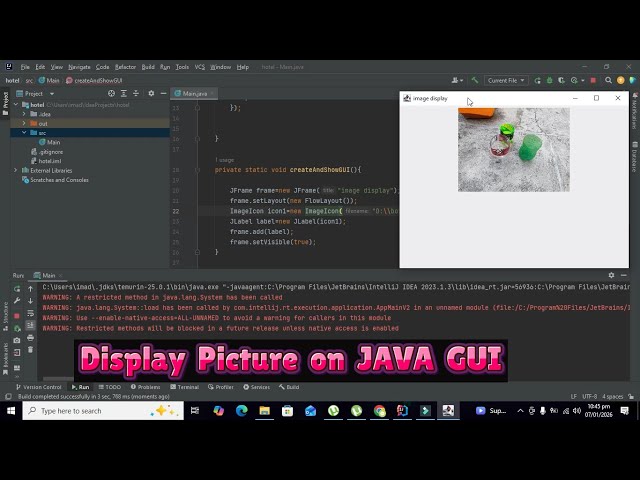
Task: Click the Debug bug icon in top toolbar
Action: tap(549, 80)
